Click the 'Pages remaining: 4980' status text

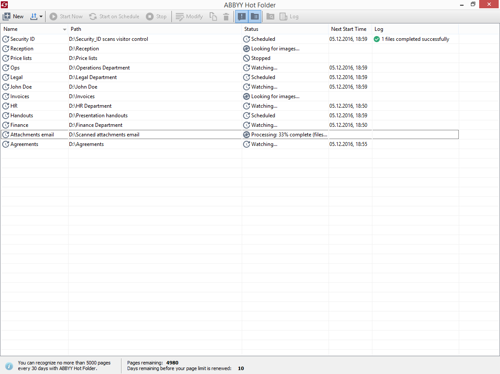153,363
